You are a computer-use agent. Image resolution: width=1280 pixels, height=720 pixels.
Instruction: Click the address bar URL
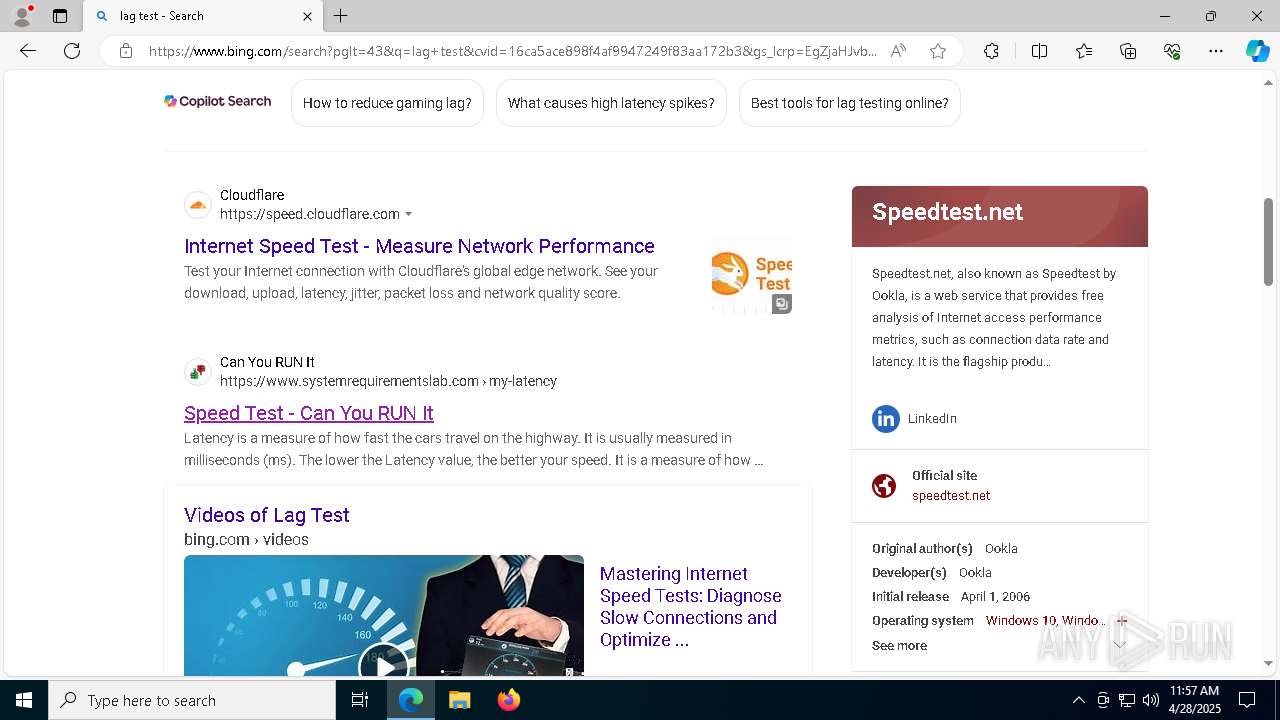coord(512,51)
